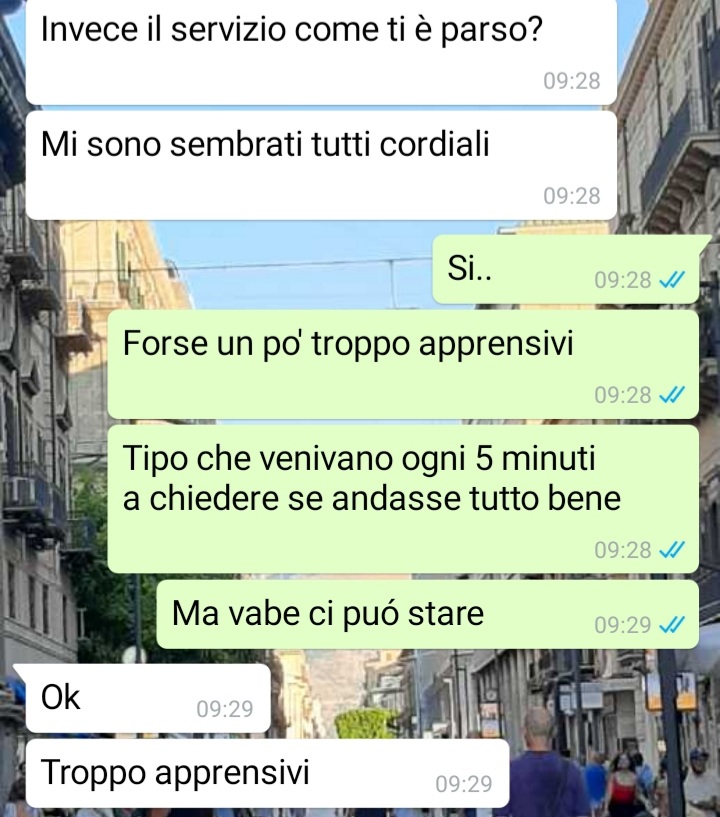Tap the 'Tipo che venivano ogni 5 minuti' message
720x817 pixels.
tap(403, 500)
